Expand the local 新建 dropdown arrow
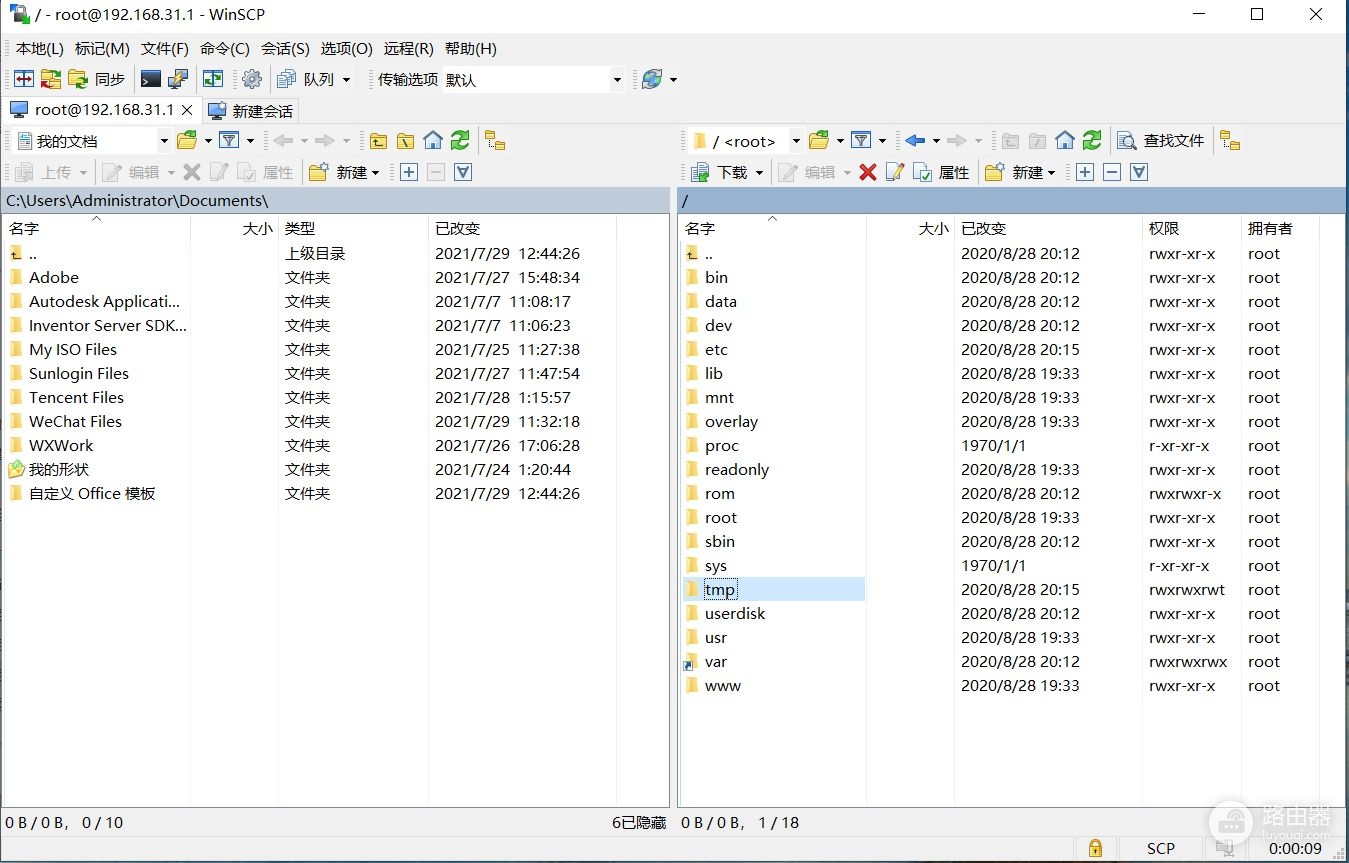 (x=376, y=172)
